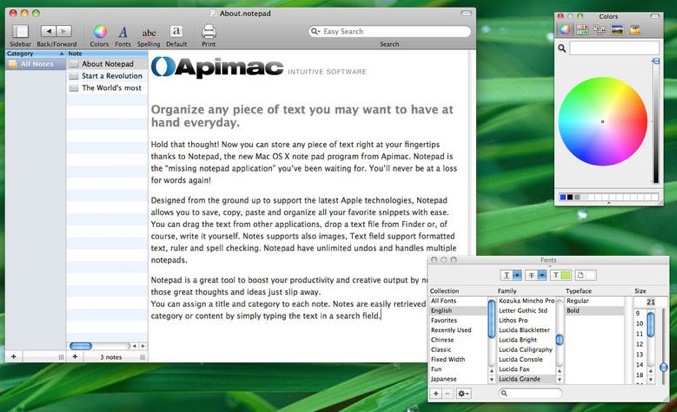Click the document color button in Fonts
Image resolution: width=677 pixels, height=412 pixels.
point(585,275)
